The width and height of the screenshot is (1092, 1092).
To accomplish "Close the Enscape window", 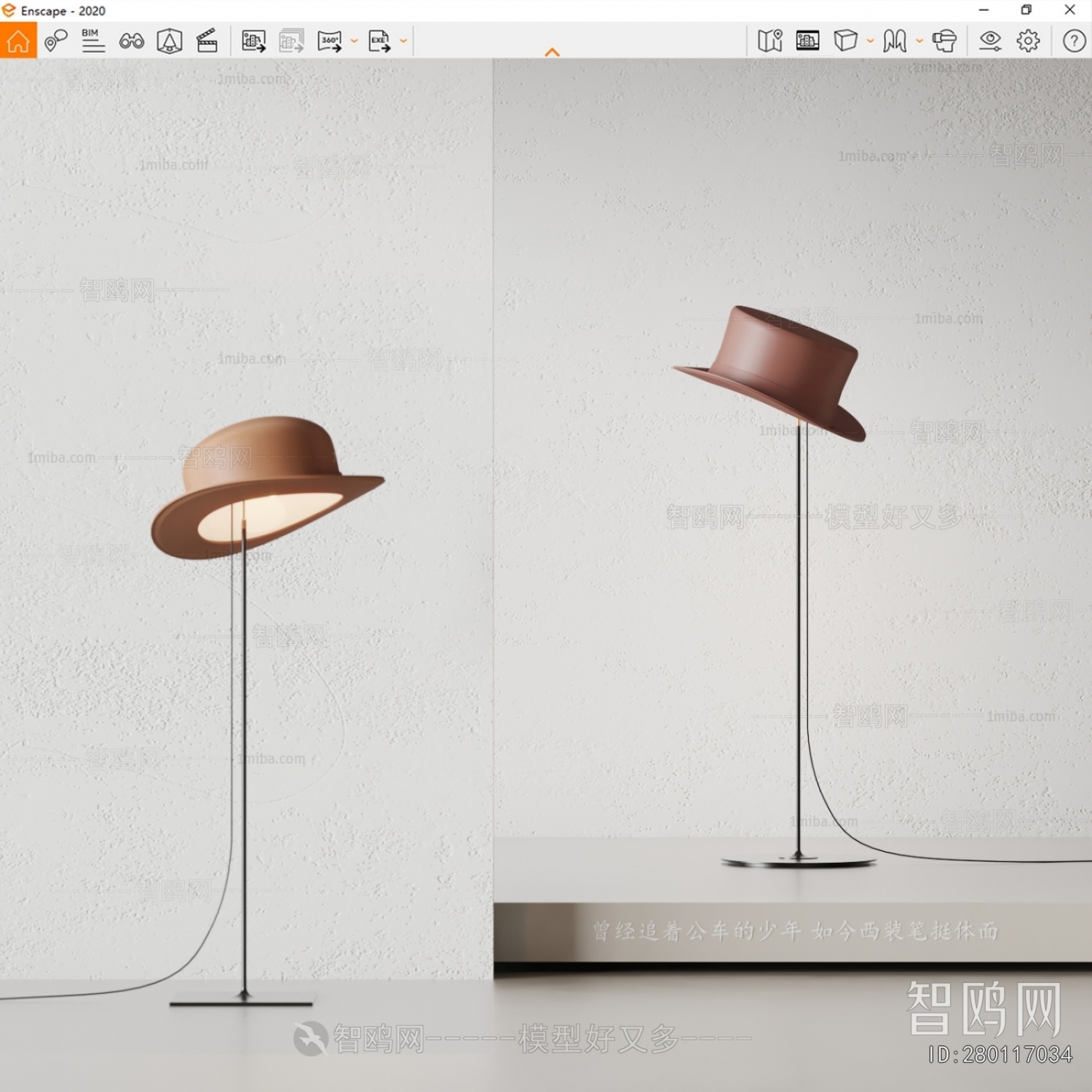I will (x=1069, y=10).
